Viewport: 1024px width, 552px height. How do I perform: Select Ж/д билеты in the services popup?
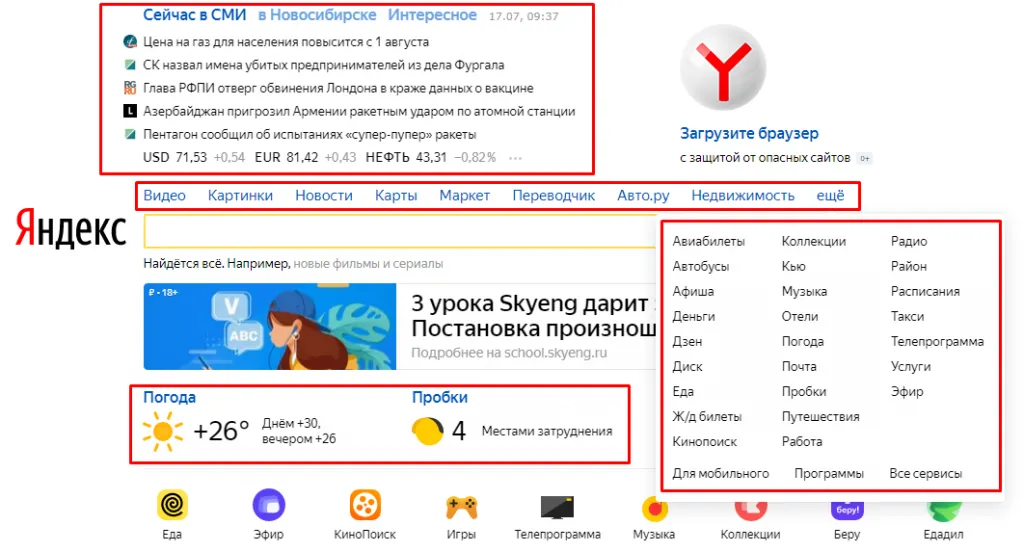707,417
